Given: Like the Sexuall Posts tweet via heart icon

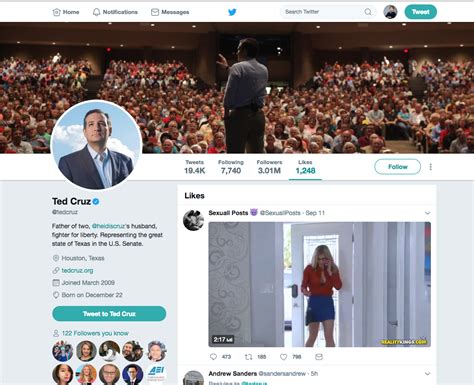Looking at the screenshot, I should pos(283,357).
